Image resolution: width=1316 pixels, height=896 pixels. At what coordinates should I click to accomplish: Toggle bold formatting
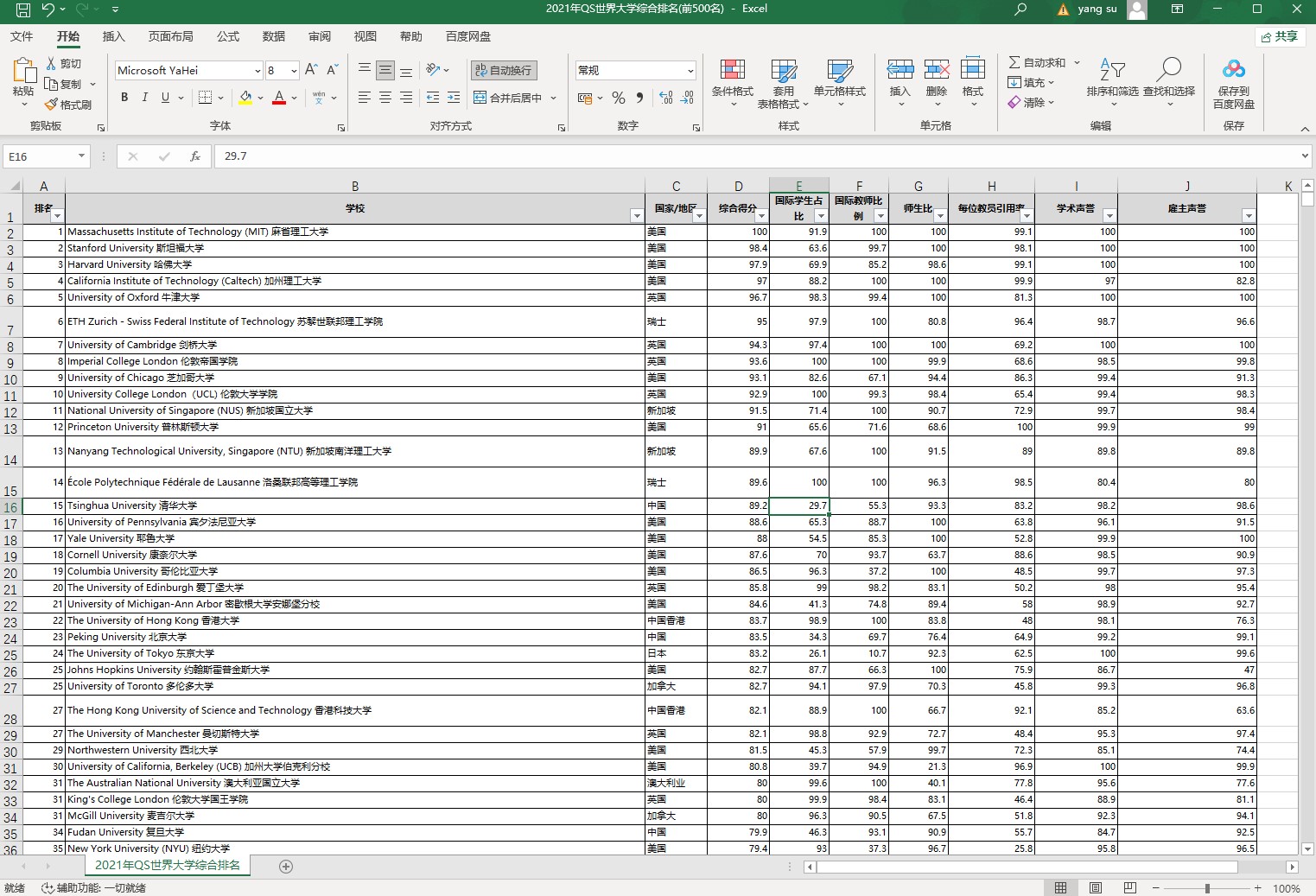pyautogui.click(x=124, y=98)
